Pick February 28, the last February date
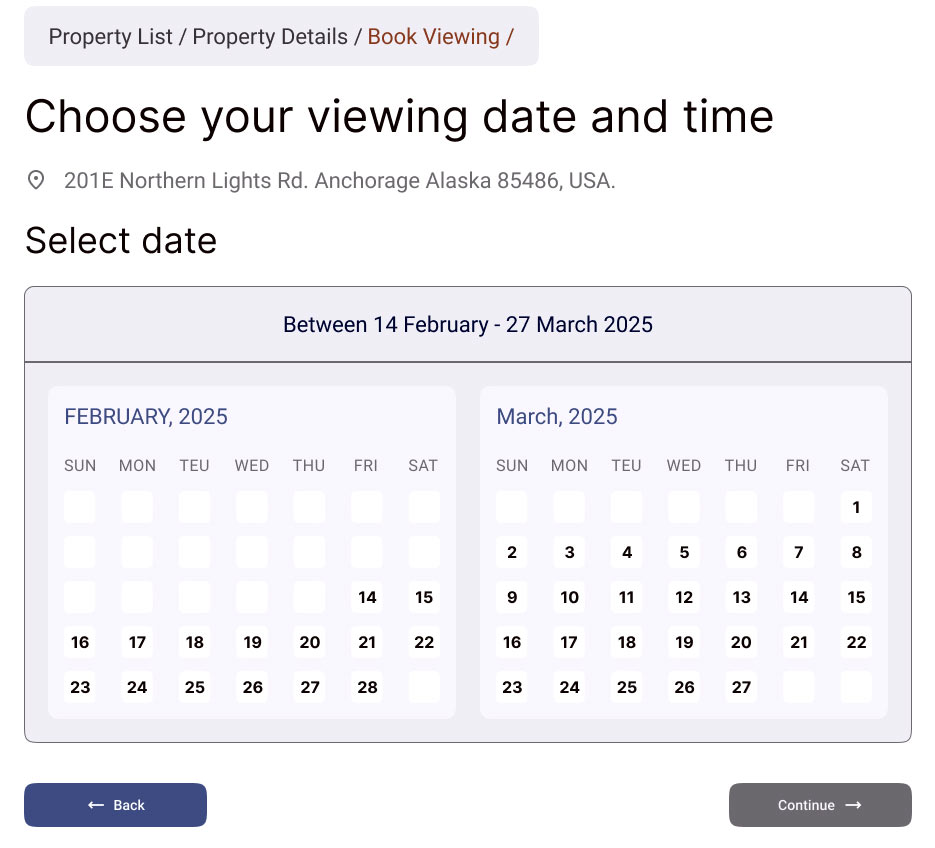The width and height of the screenshot is (935, 848). click(x=366, y=687)
